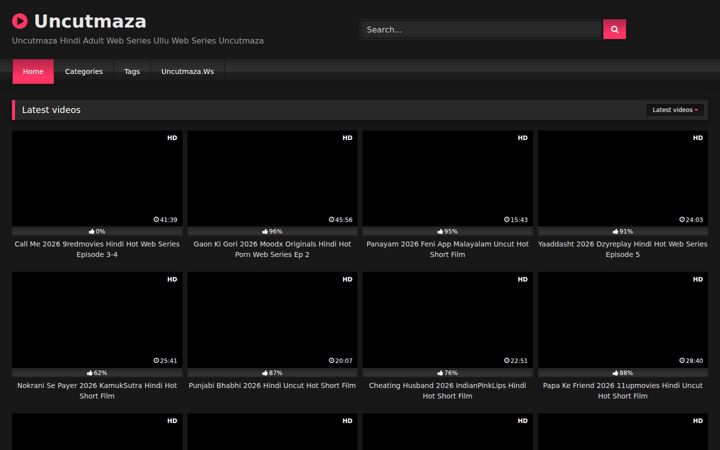Click the pink play logo icon

point(20,21)
